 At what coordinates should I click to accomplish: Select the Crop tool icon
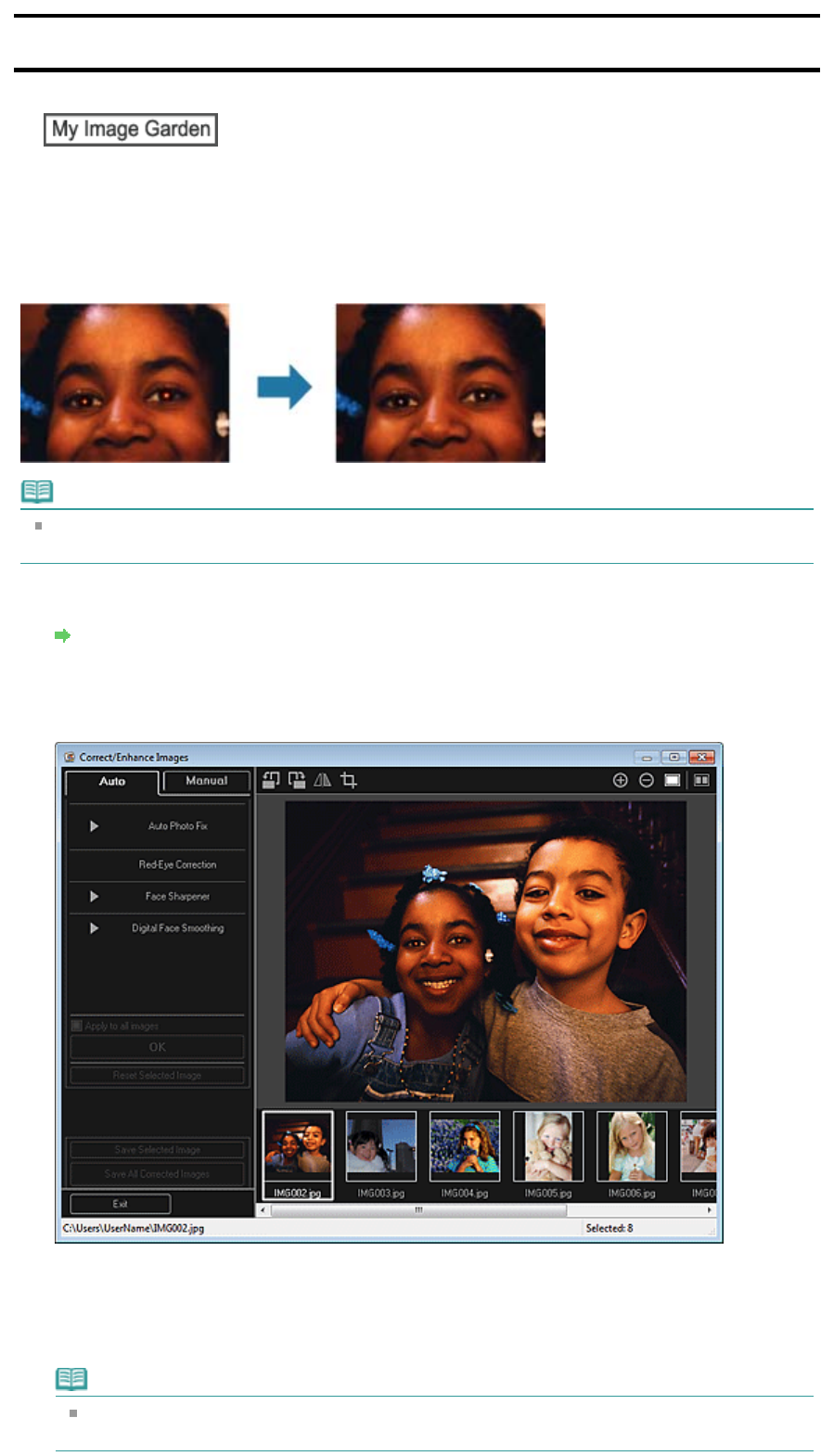349,780
